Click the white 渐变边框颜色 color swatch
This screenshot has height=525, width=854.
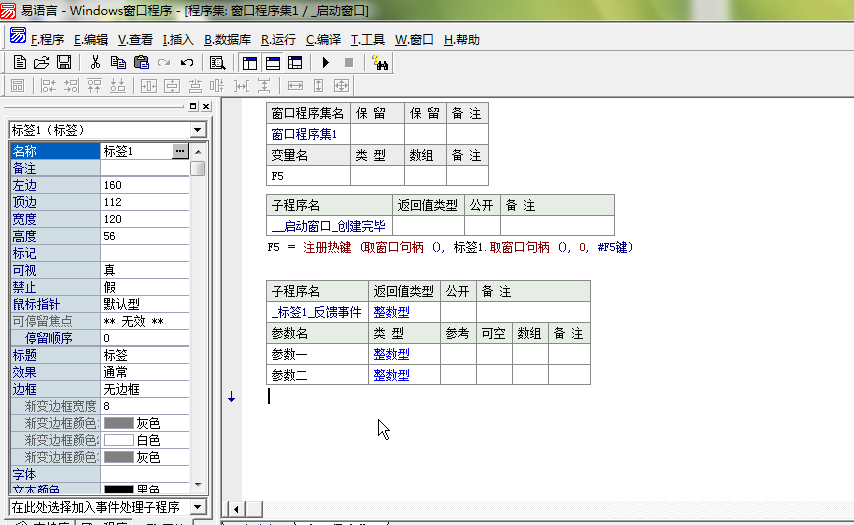tap(119, 440)
